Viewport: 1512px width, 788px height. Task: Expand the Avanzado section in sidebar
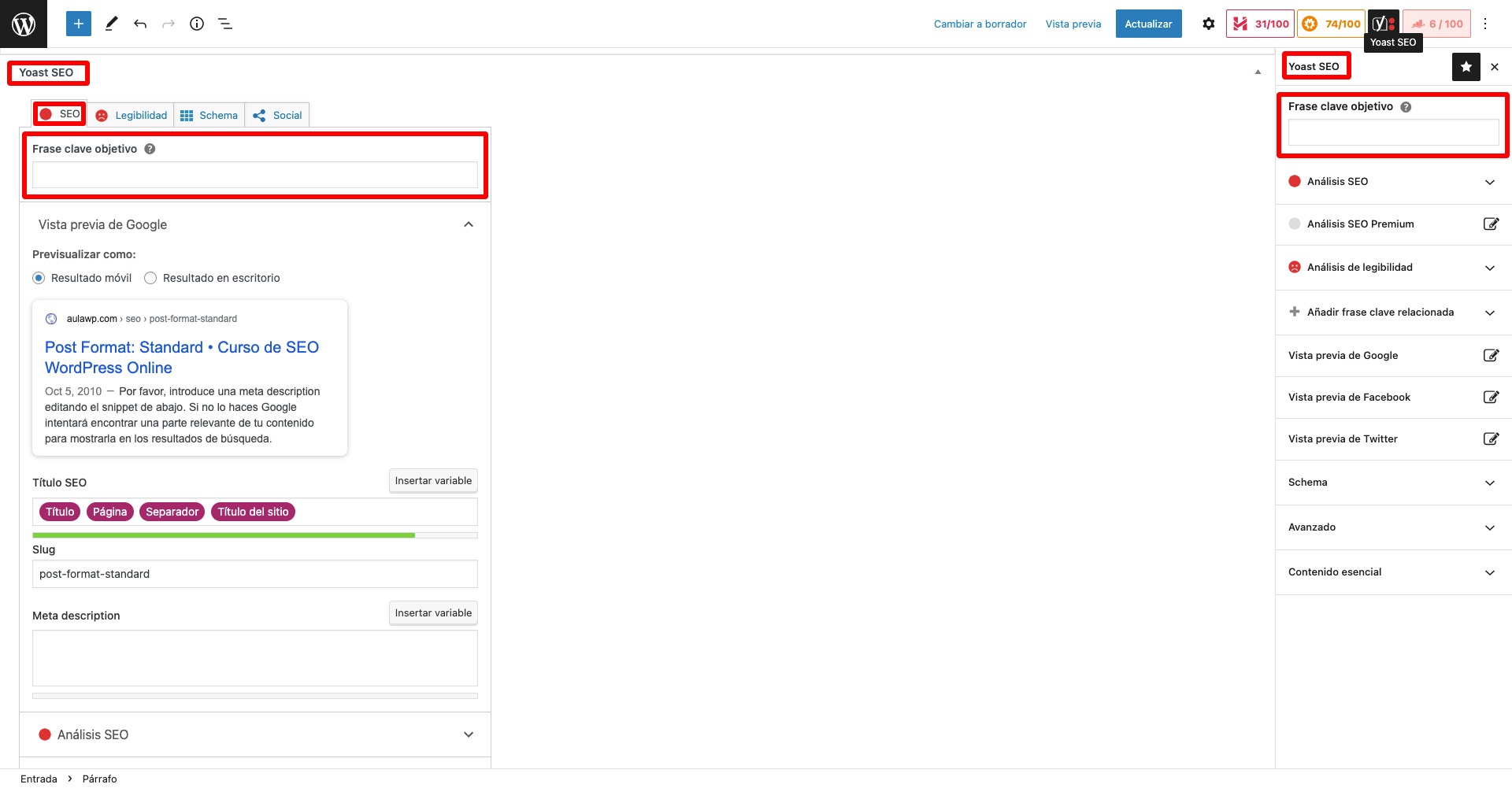coord(1489,527)
